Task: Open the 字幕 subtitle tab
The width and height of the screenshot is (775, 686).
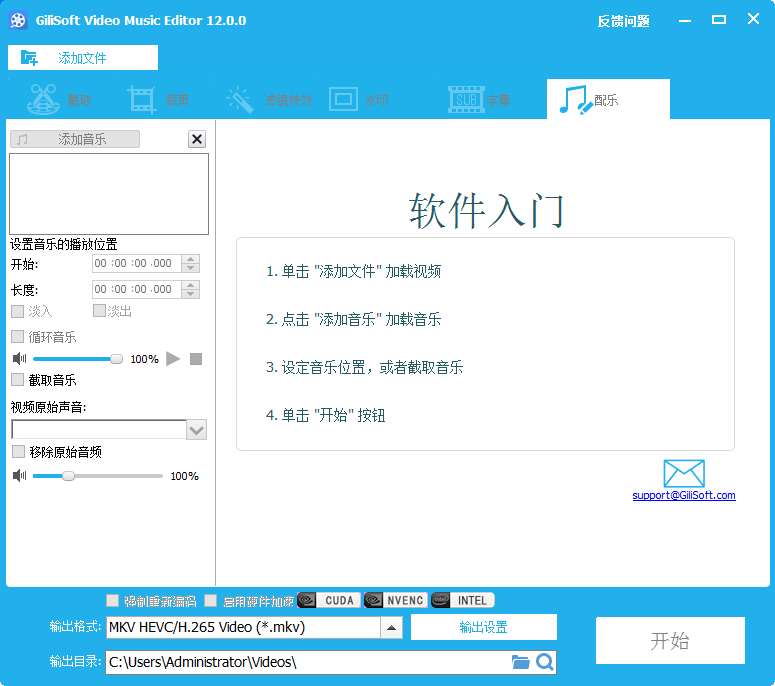Action: coord(479,100)
